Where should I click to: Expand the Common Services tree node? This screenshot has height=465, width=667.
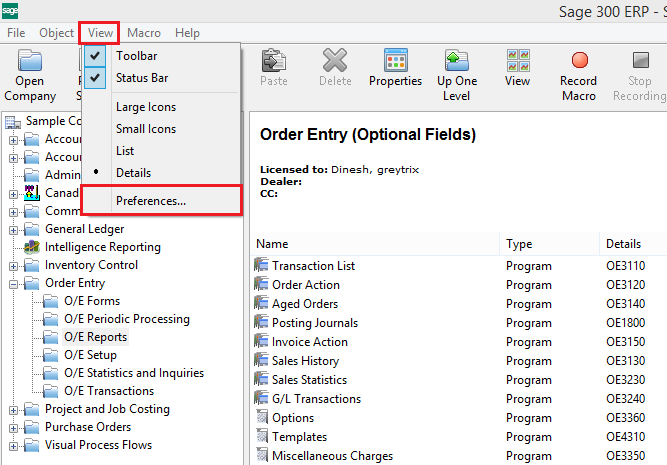click(13, 212)
